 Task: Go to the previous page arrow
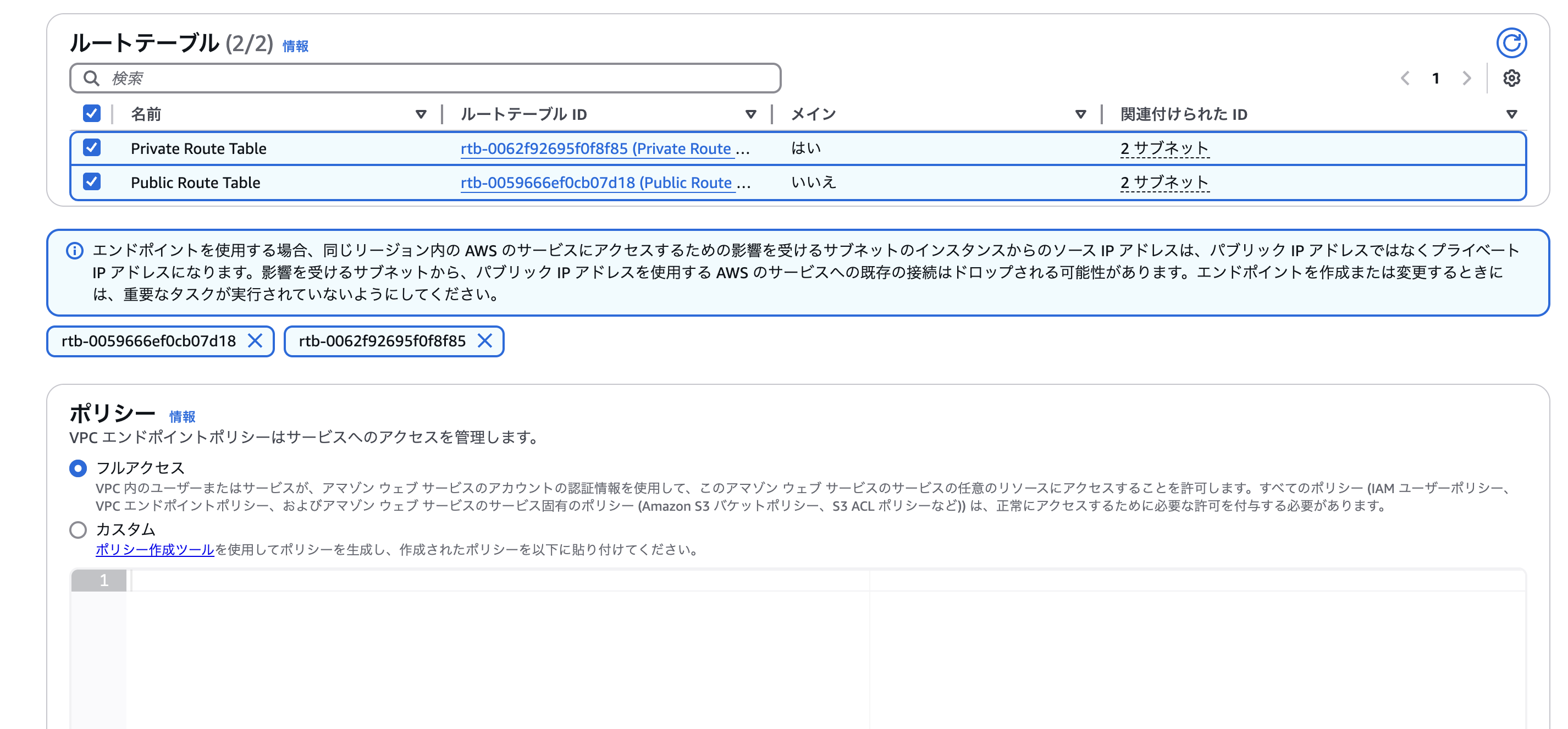1405,79
